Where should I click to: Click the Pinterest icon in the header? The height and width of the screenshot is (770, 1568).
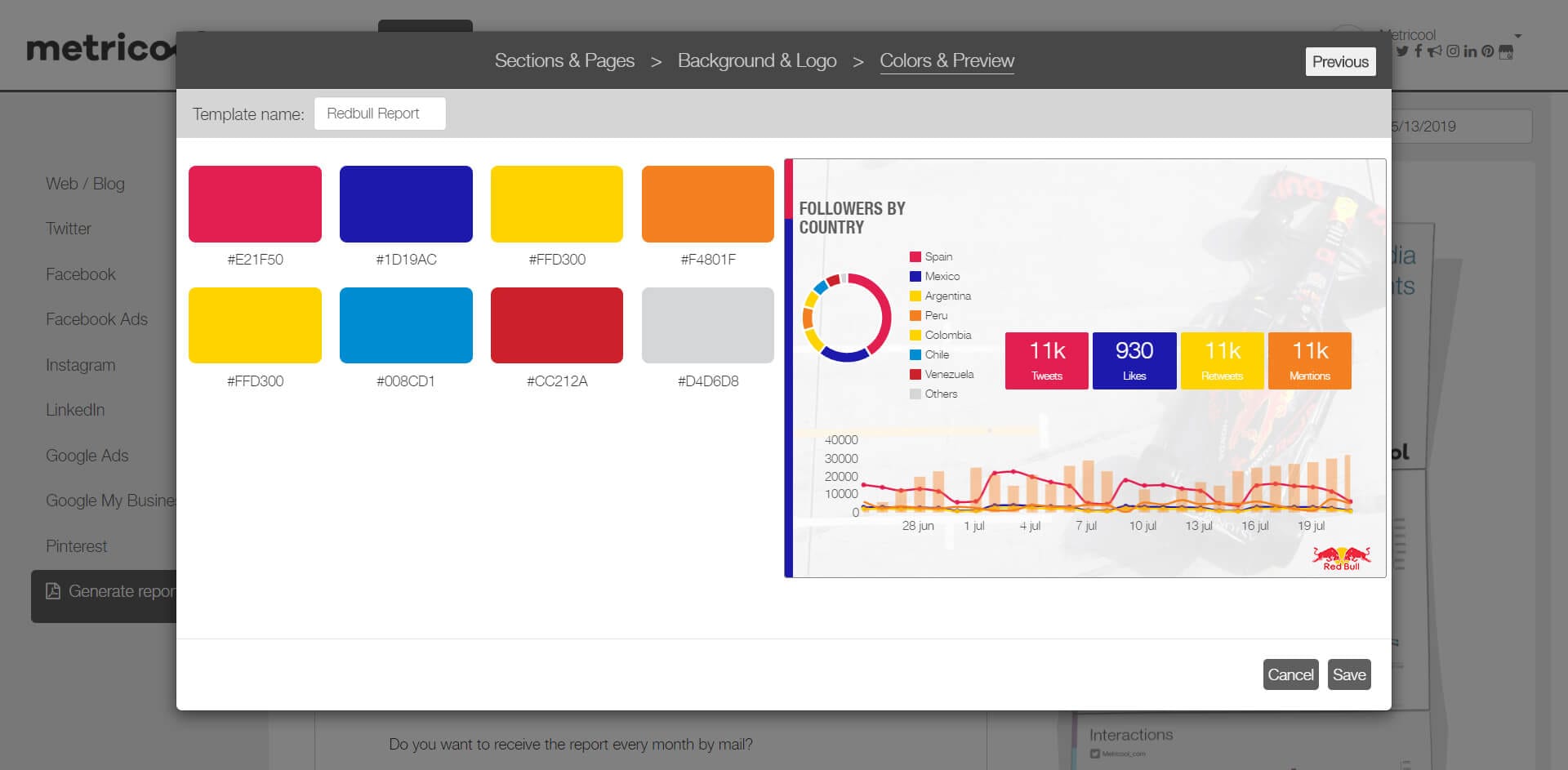(x=1488, y=51)
